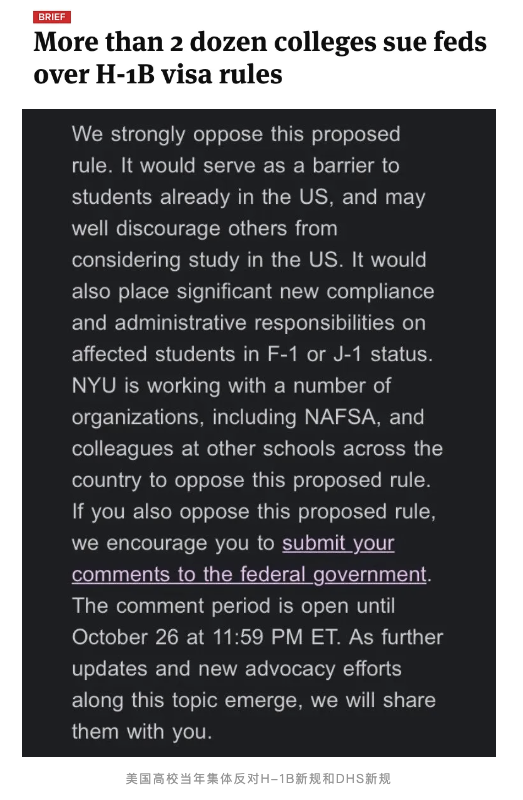523x800 pixels.
Task: Click the line 'updates and new advocacy efforts'
Action: [237, 669]
